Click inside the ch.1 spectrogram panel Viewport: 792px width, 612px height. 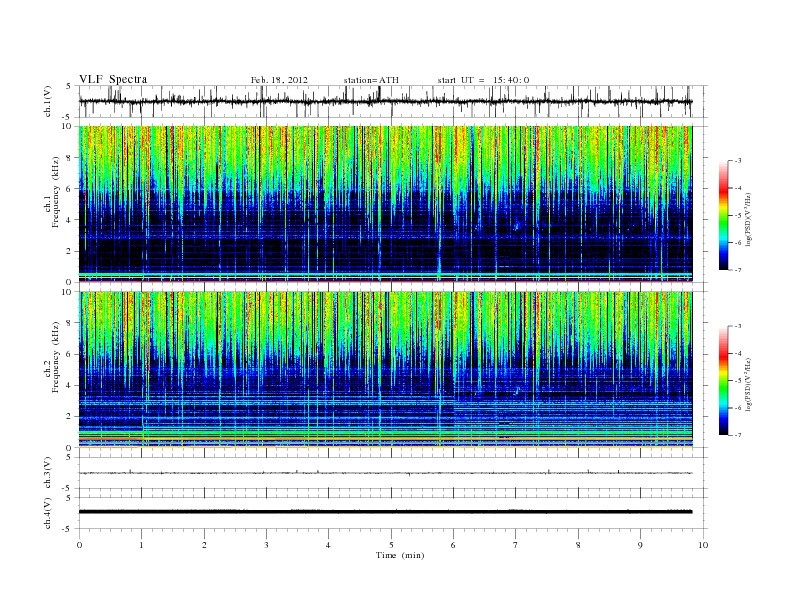pos(385,203)
